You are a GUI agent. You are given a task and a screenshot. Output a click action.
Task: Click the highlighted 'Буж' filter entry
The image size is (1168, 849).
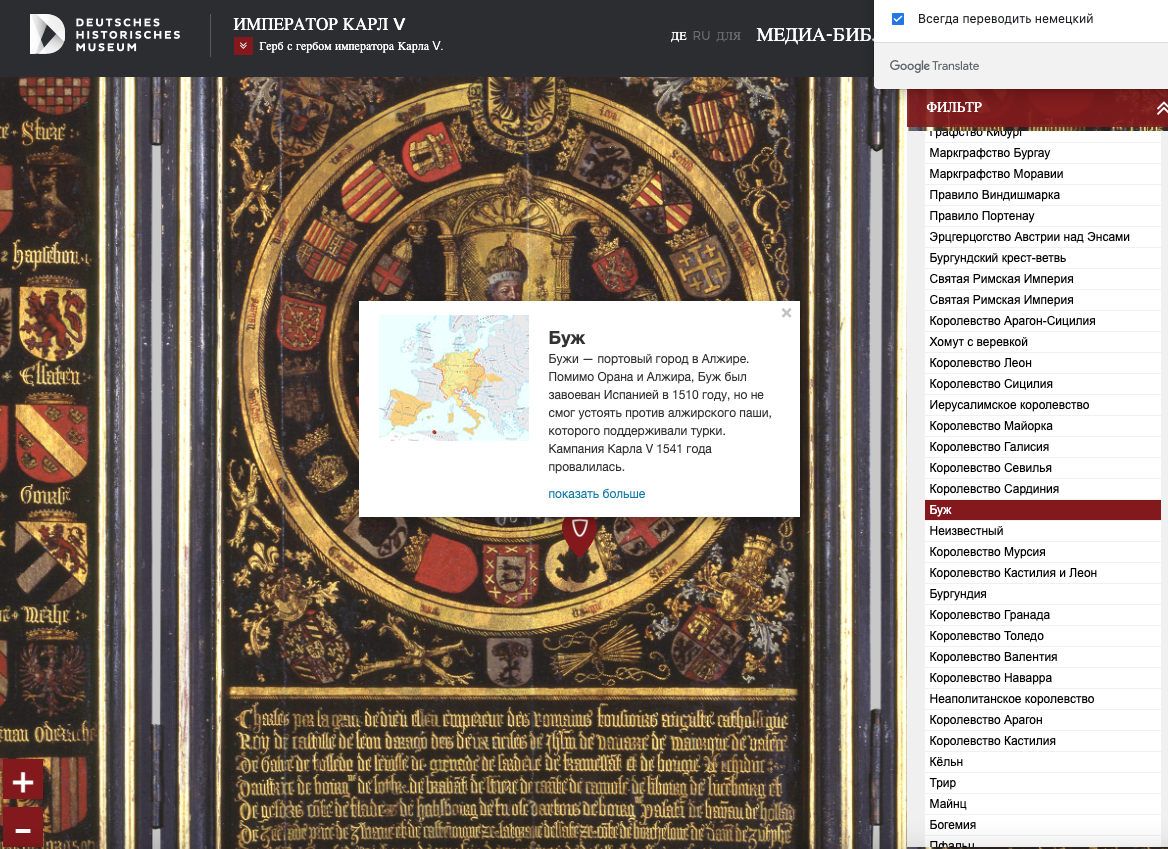[1043, 509]
